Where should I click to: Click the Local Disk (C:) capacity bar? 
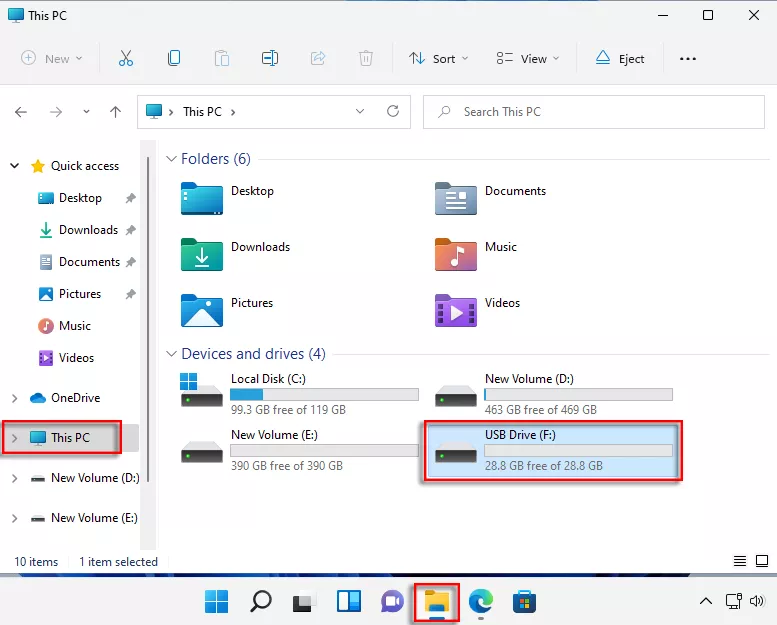click(x=324, y=395)
